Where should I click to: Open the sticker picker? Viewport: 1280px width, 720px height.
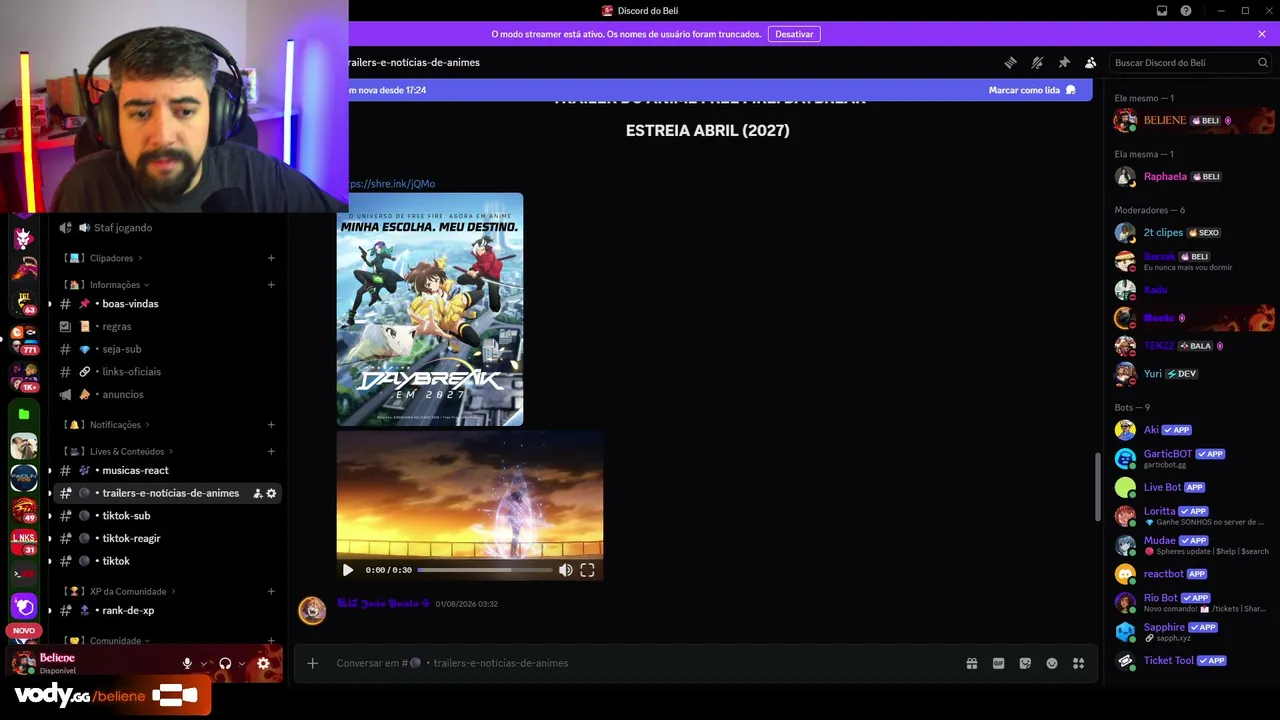click(1025, 663)
